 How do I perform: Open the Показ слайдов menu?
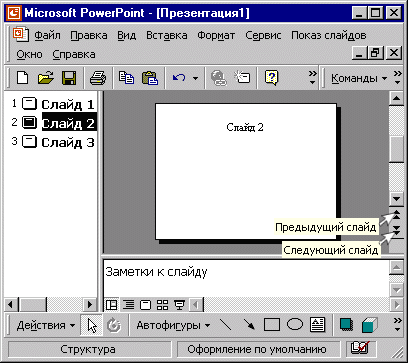point(329,35)
